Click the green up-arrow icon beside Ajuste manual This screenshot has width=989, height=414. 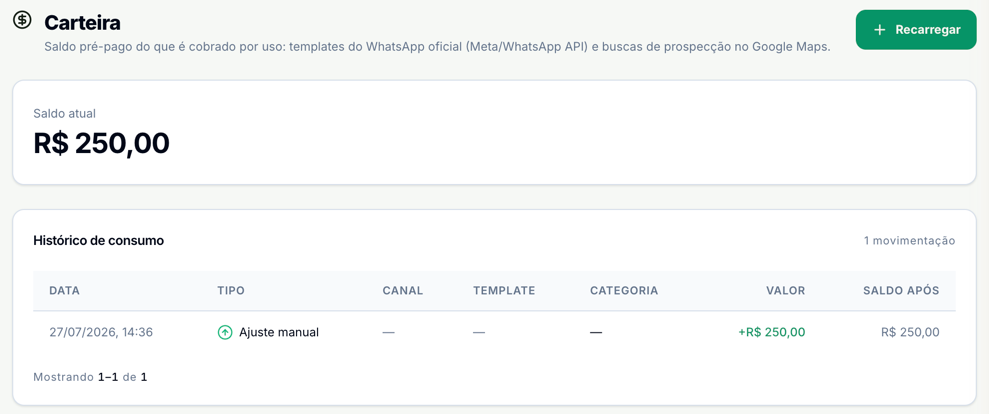pyautogui.click(x=225, y=332)
